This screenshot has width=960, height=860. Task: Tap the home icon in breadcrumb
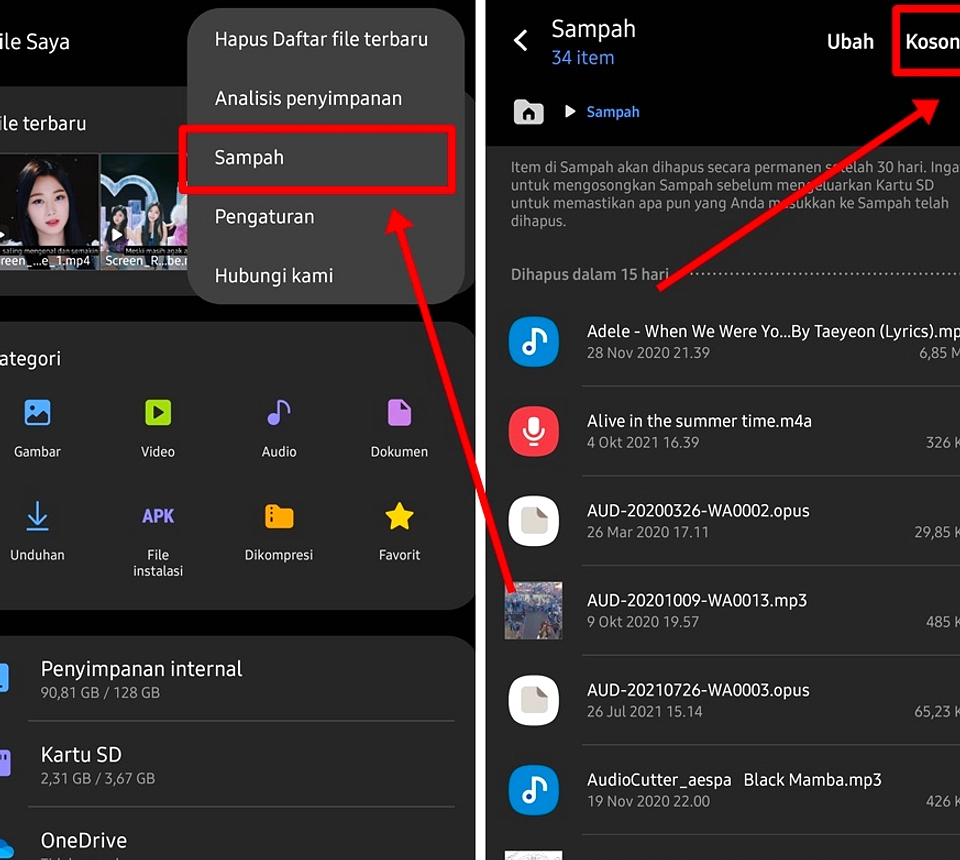[x=528, y=112]
